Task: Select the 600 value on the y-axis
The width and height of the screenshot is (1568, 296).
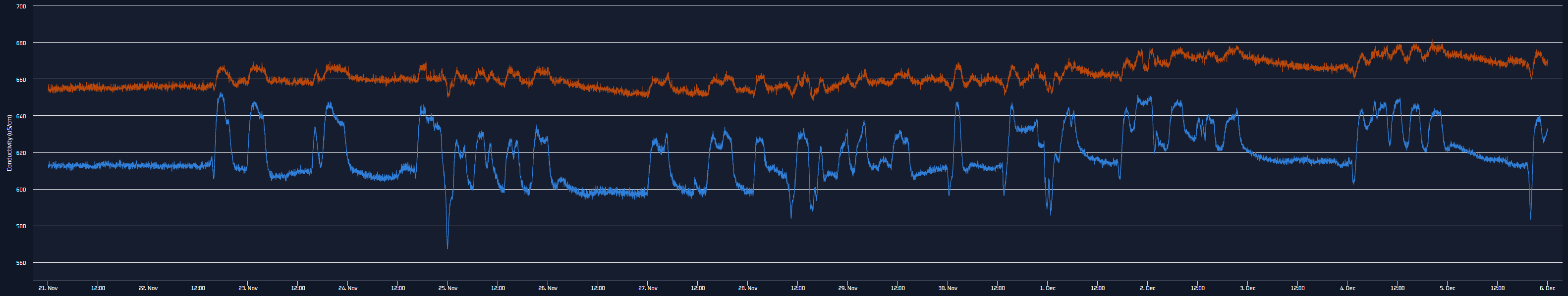Action: [21, 190]
